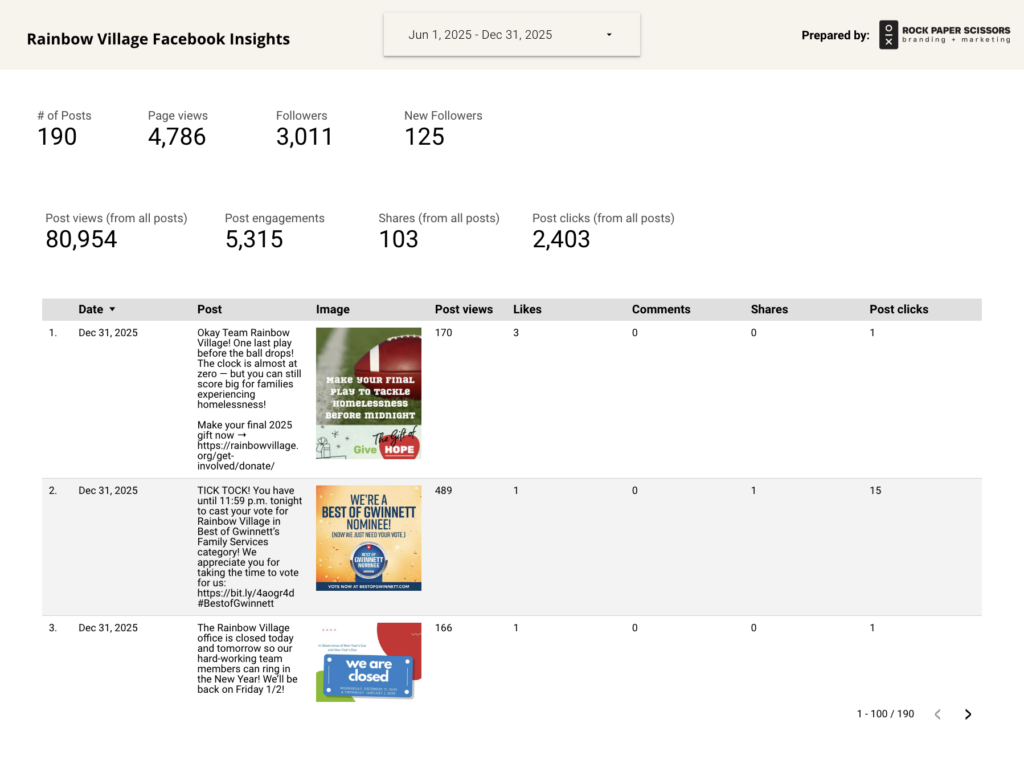This screenshot has height=768, width=1024.
Task: Sort by Post clicks column header
Action: [898, 310]
